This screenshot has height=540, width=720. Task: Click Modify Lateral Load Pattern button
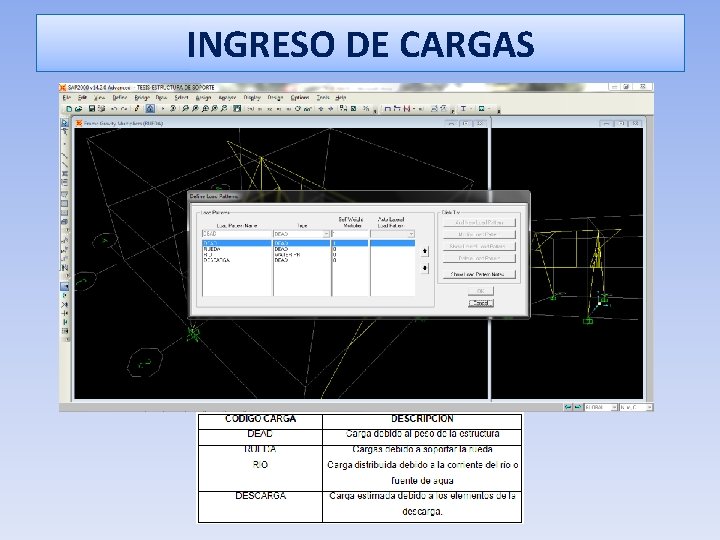point(479,246)
